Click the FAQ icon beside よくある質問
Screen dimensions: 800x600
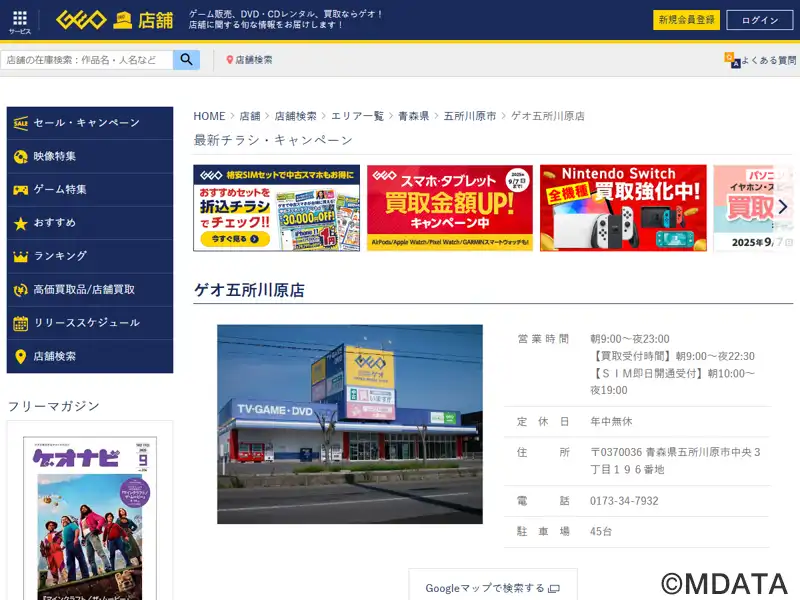tap(732, 60)
